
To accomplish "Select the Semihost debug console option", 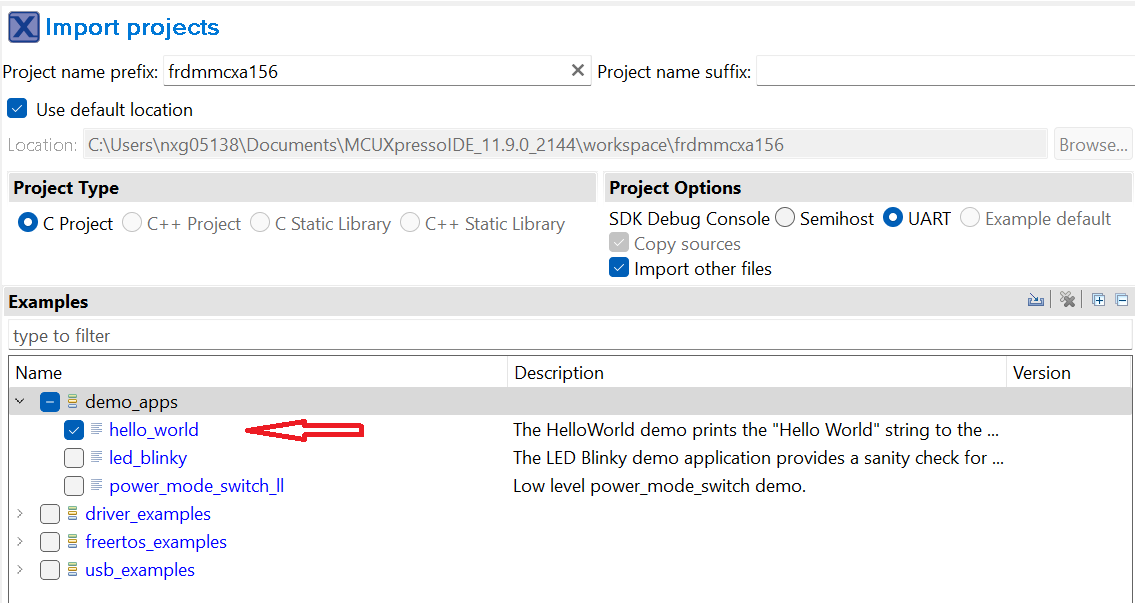I will click(785, 218).
